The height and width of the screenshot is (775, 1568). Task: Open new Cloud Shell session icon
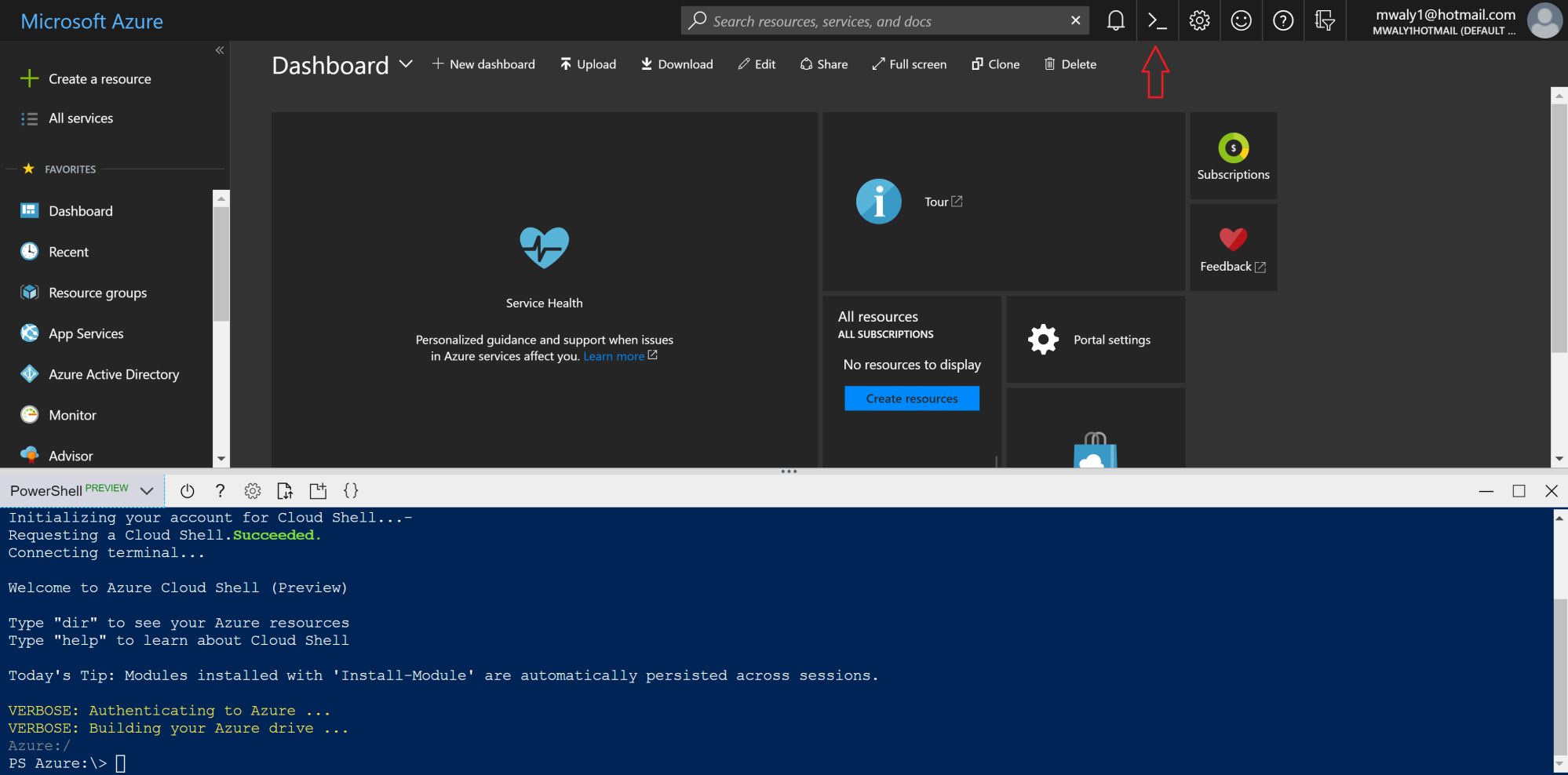click(x=318, y=491)
